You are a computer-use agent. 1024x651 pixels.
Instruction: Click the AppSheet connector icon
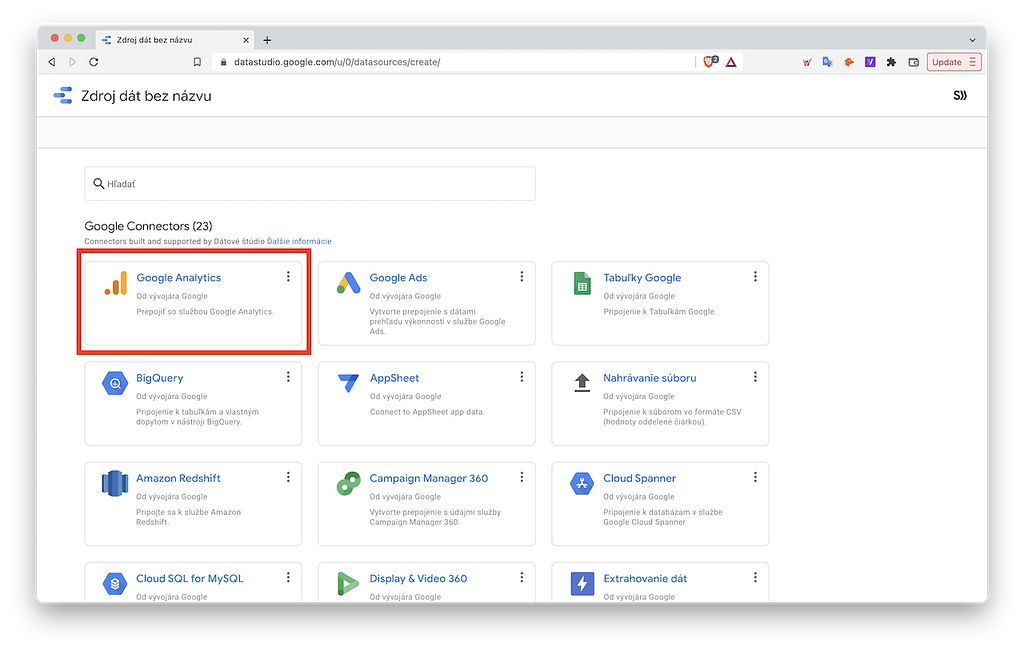click(348, 383)
